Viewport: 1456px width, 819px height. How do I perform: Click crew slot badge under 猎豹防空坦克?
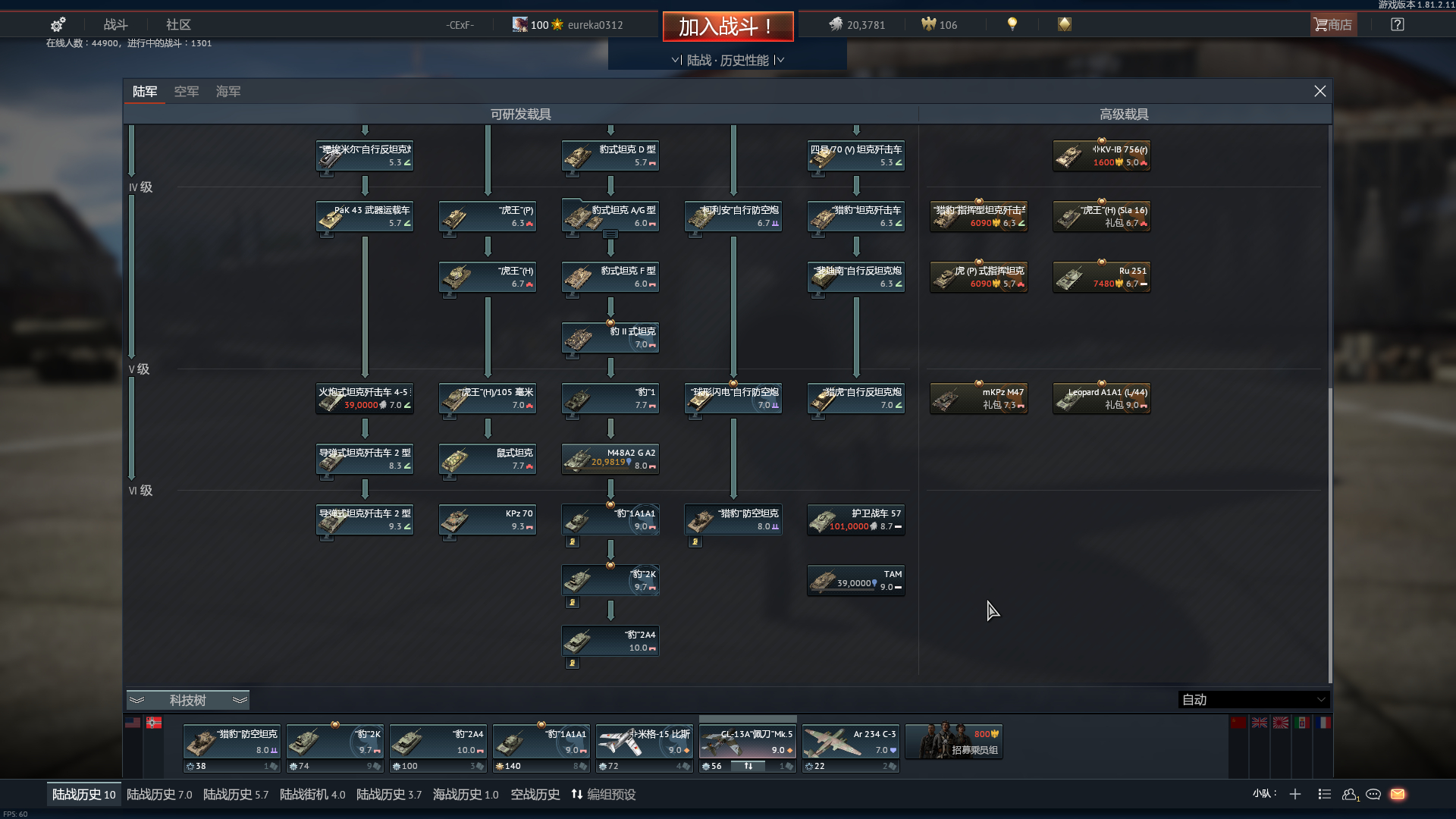tap(695, 542)
